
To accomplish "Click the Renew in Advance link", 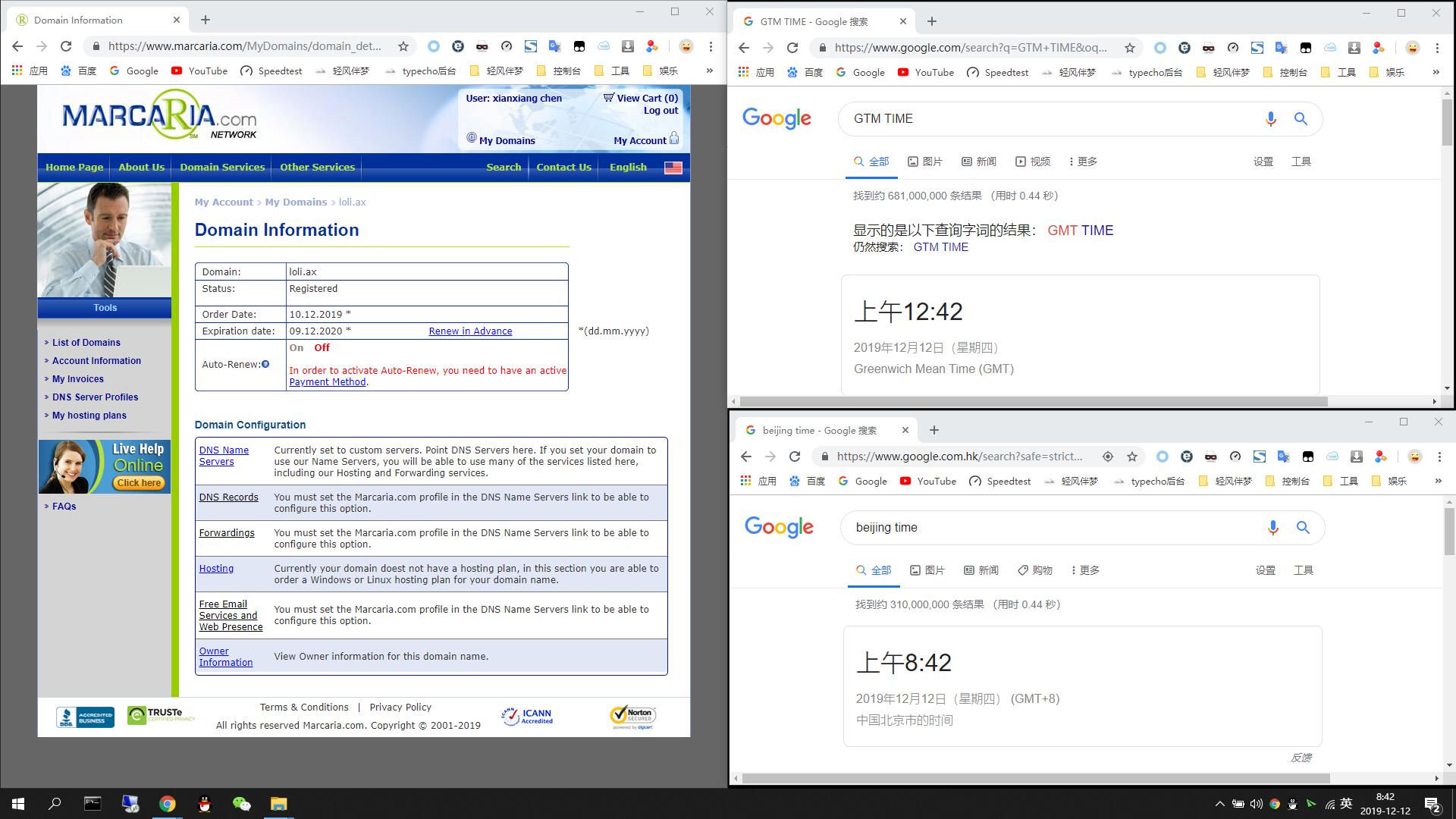I will tap(470, 331).
